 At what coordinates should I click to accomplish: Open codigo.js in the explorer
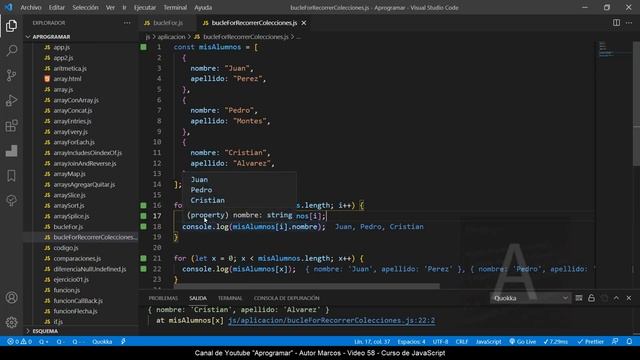[x=66, y=248]
